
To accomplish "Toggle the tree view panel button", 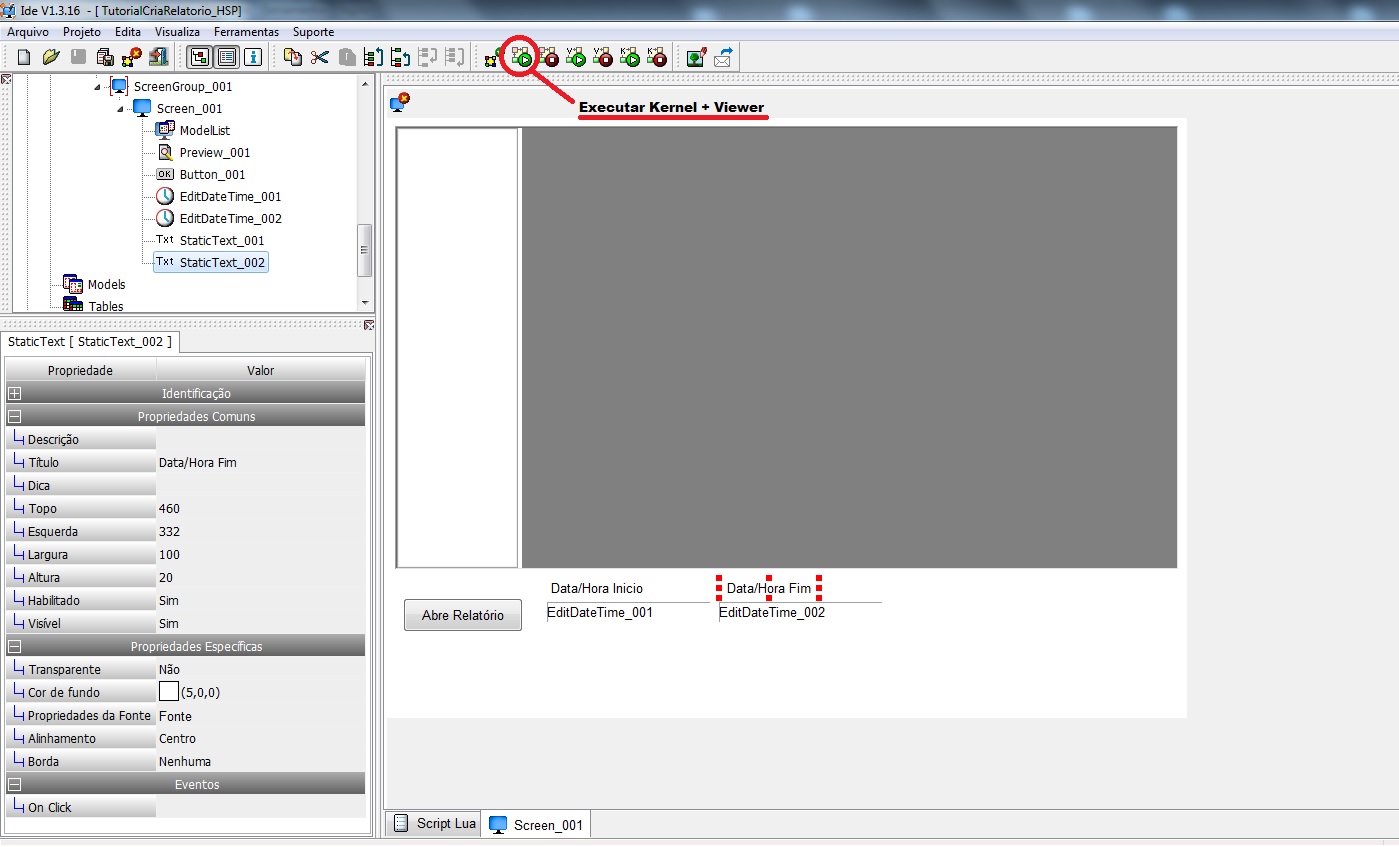I will tap(200, 57).
